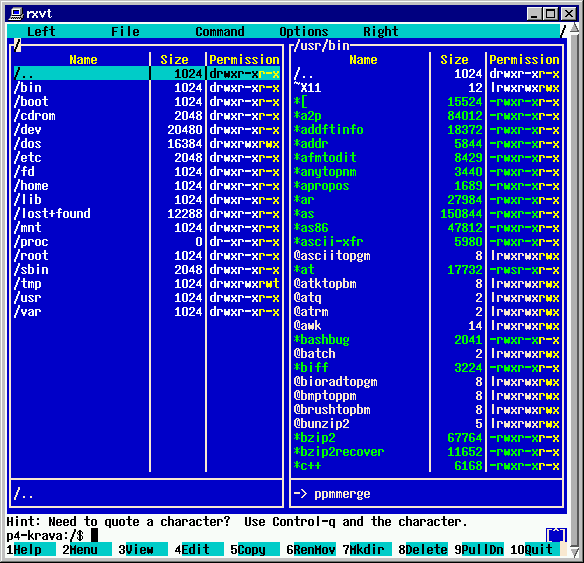The image size is (584, 563).
Task: Click the scrollbar up arrow
Action: tap(575, 28)
